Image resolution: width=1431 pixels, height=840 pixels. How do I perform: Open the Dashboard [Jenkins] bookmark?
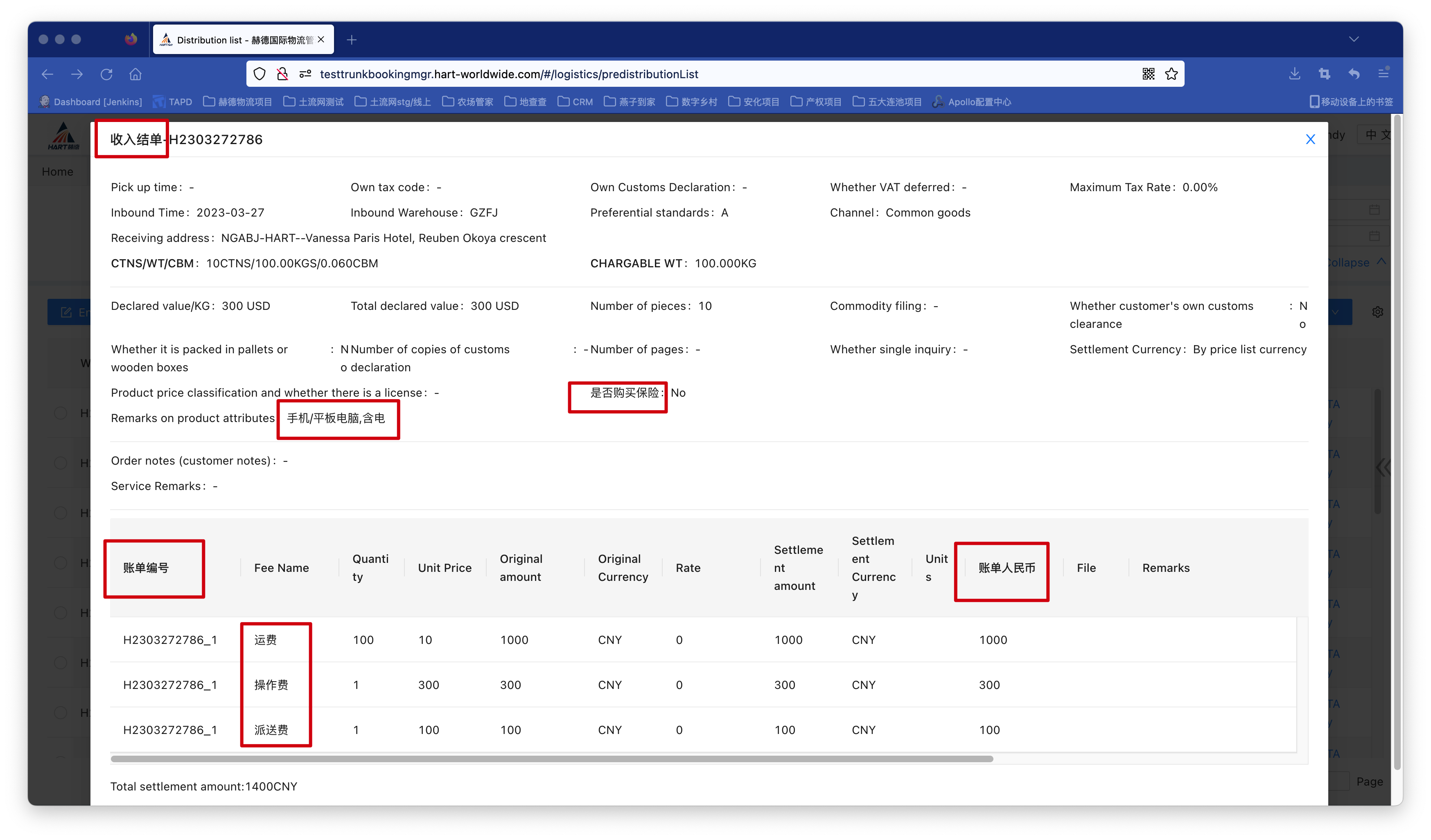tap(91, 102)
